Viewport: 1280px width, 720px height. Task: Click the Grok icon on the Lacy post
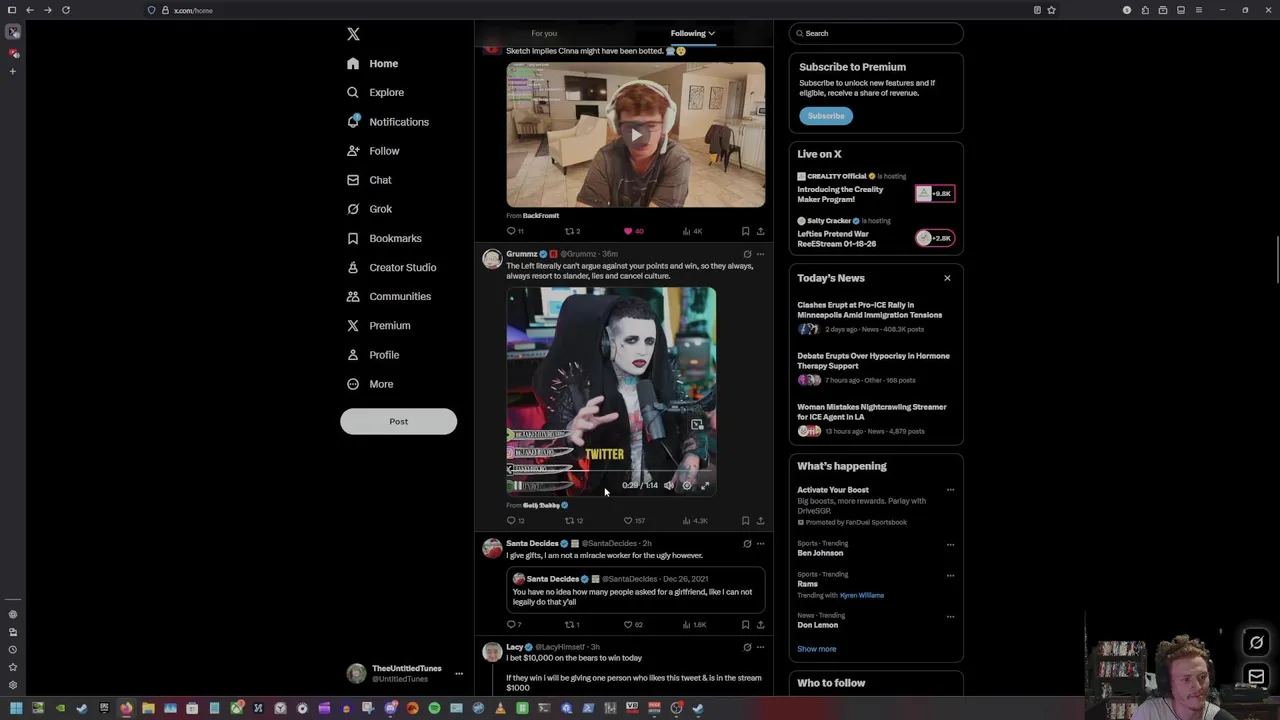click(x=746, y=647)
